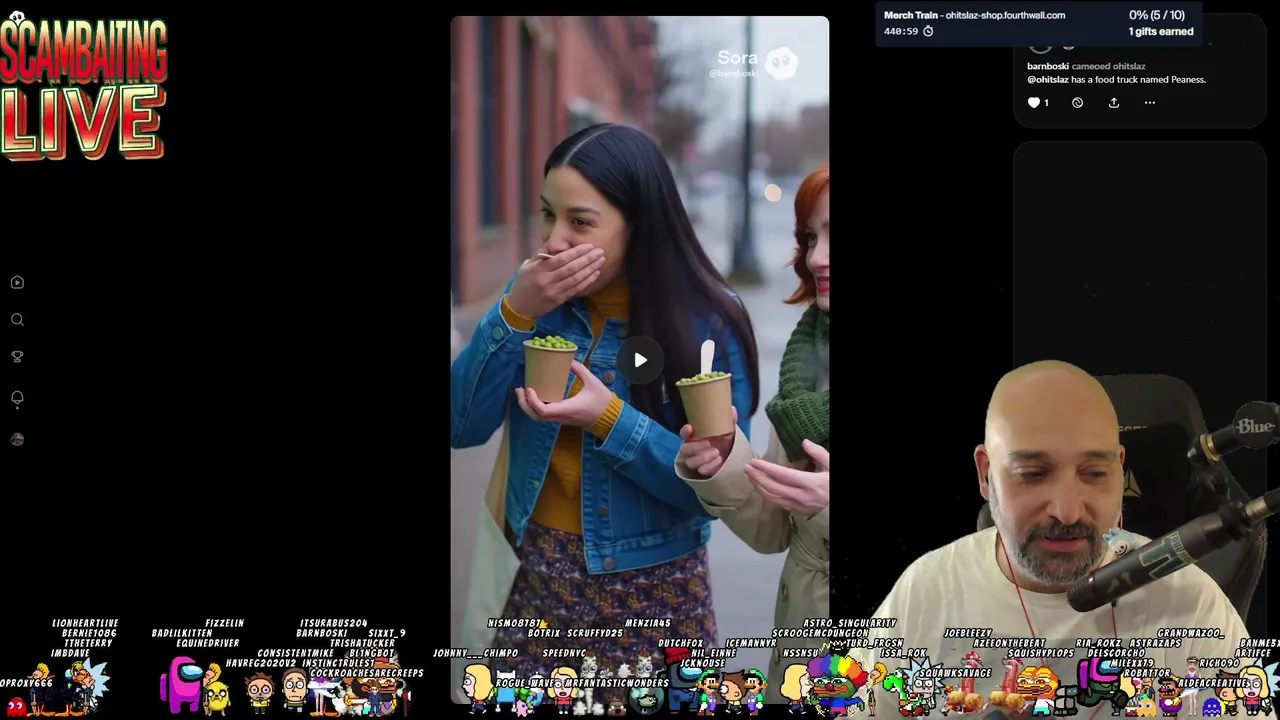Click the Scambaiting Live logo
This screenshot has height=720, width=1280.
[x=84, y=88]
